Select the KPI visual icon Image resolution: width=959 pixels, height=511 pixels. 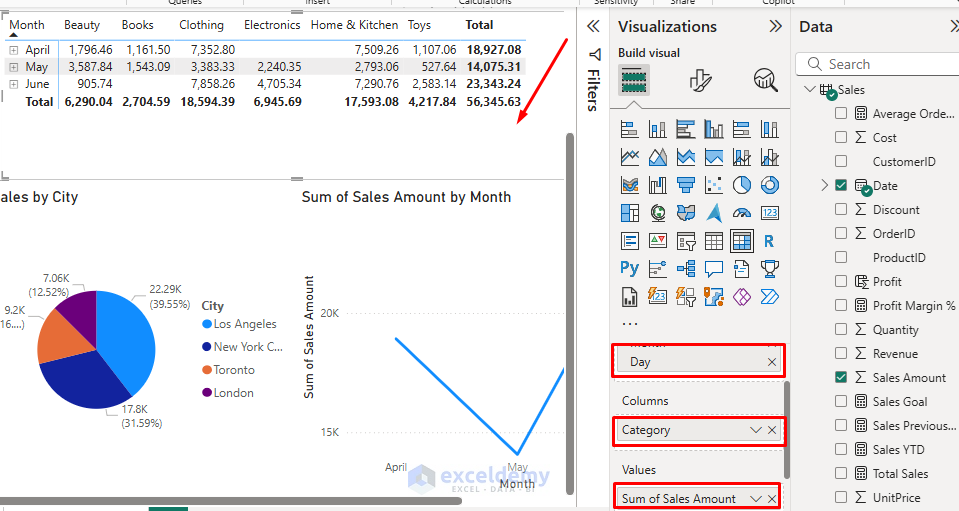click(657, 241)
